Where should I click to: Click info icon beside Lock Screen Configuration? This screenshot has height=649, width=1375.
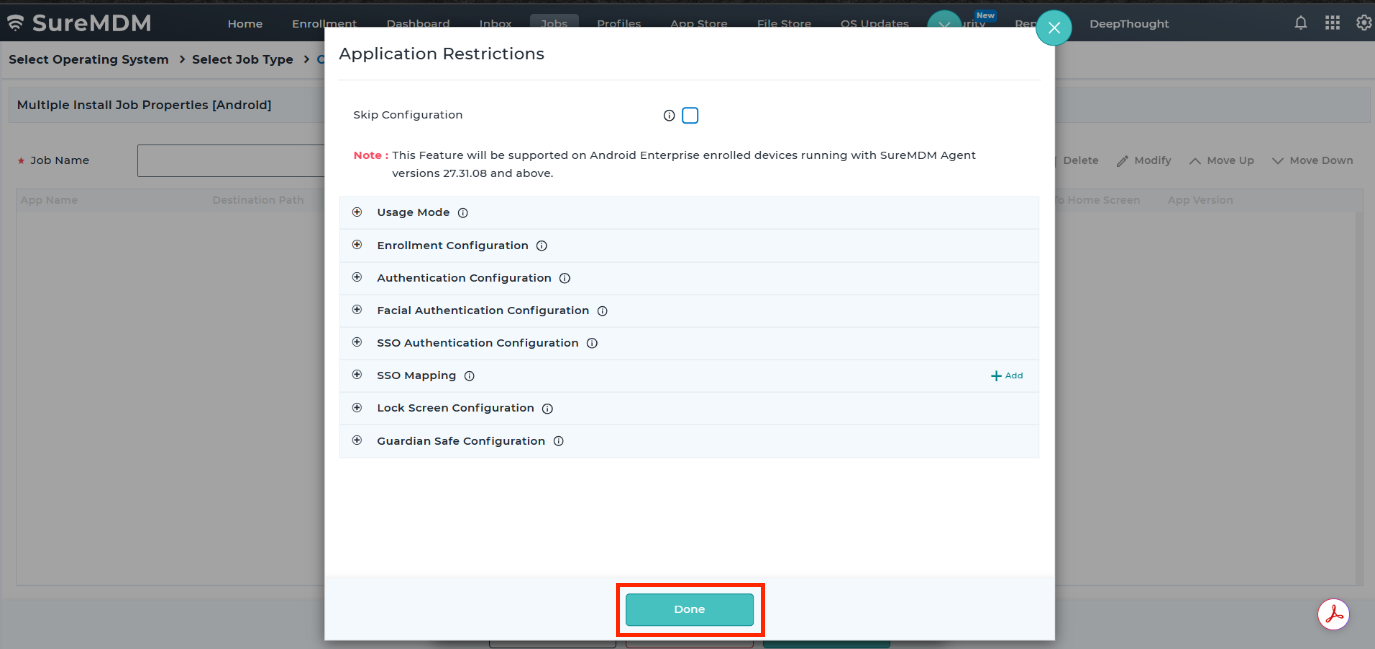click(x=547, y=408)
